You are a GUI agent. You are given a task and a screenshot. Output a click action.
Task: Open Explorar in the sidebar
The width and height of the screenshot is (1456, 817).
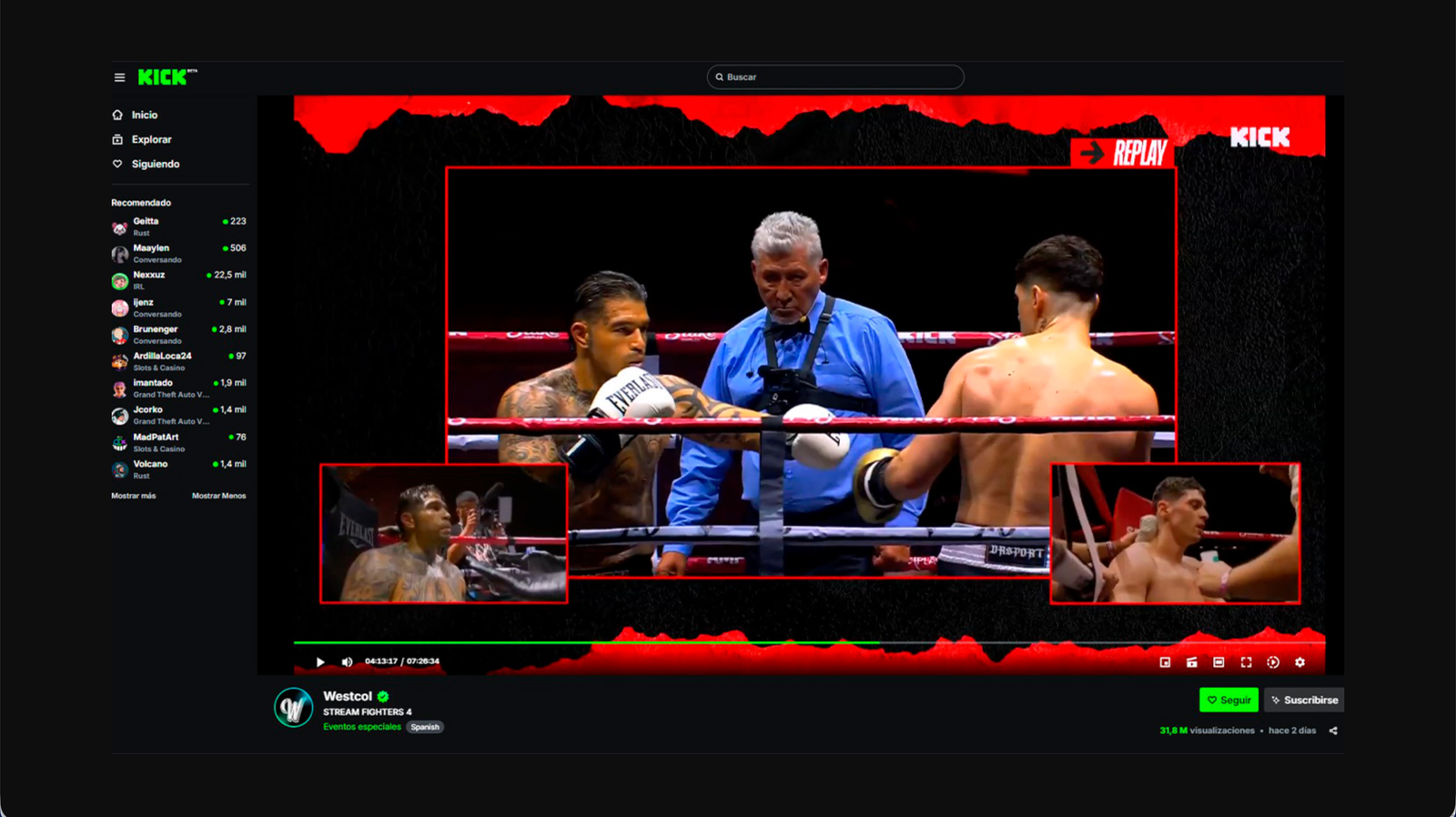(x=151, y=139)
